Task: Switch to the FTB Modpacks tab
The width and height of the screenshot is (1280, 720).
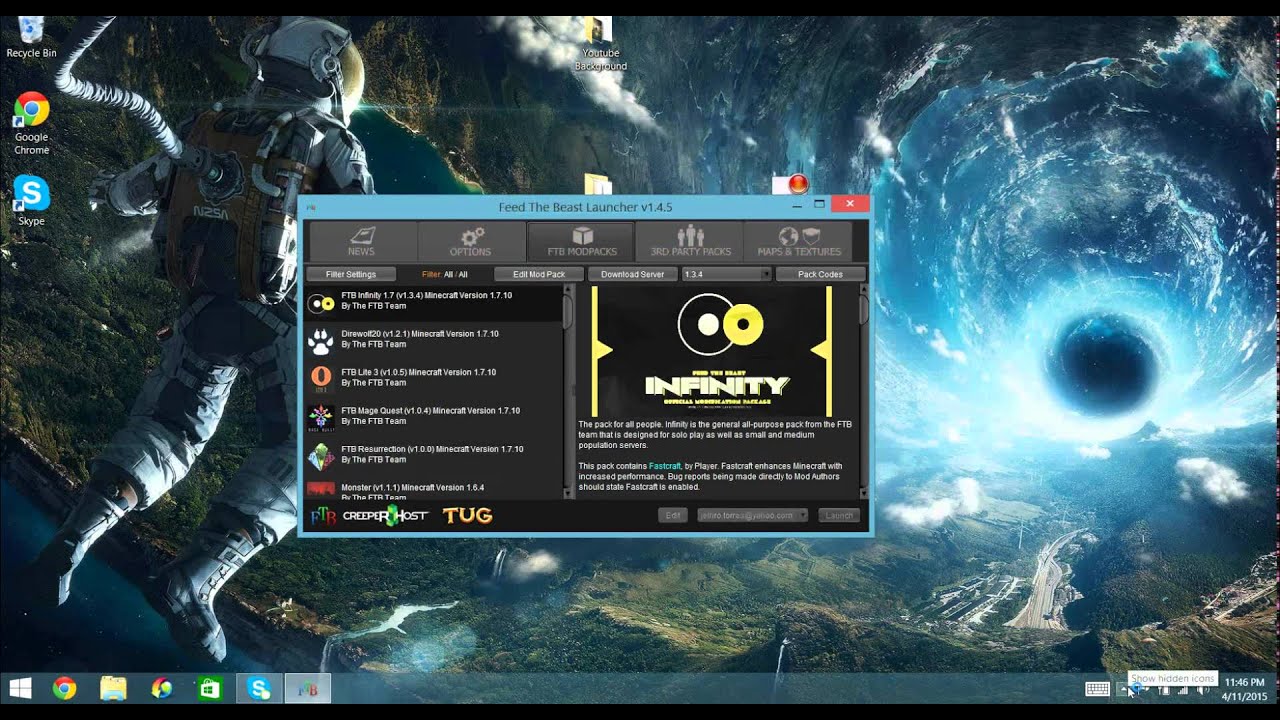Action: [x=582, y=242]
